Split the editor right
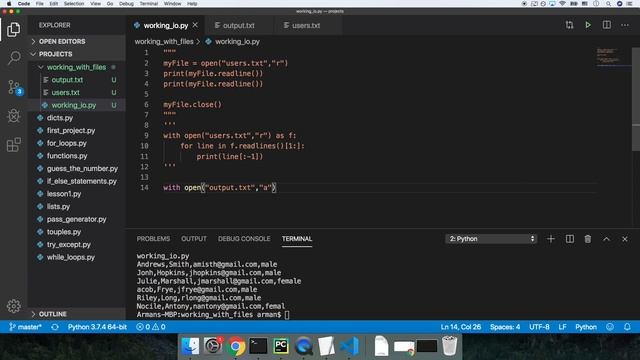Screen dimensions: 640x360 (x=607, y=25)
